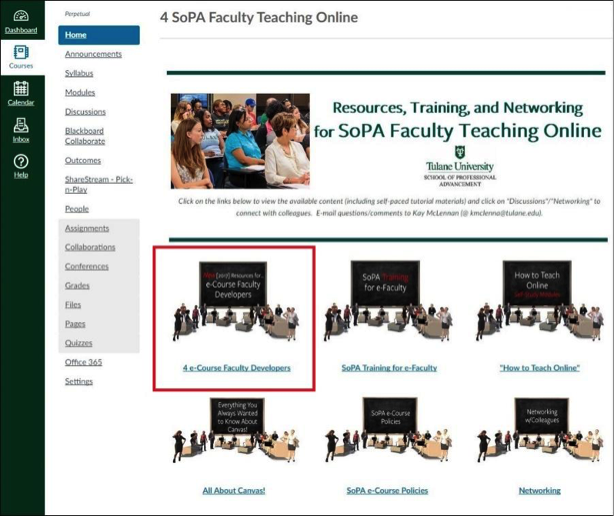Click the Networking w/Colleagues chalkboard image

(x=540, y=430)
